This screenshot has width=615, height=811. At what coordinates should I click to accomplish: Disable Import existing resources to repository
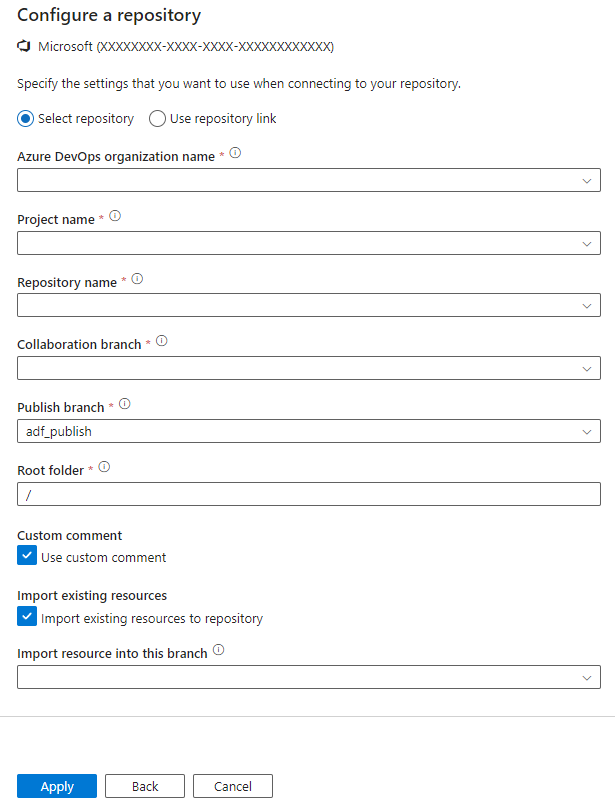[x=27, y=616]
